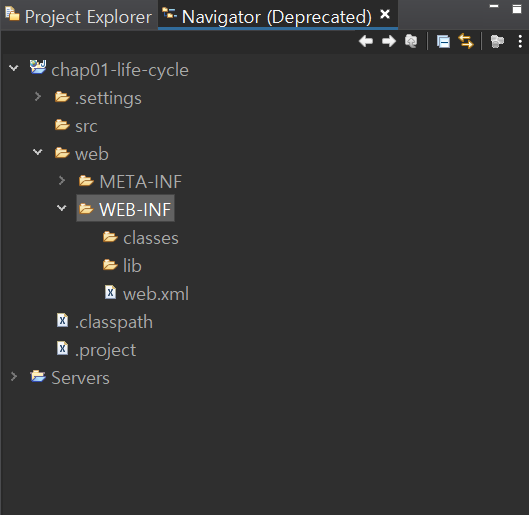Click the classes folder icon
Screen dimensions: 529x515
click(x=110, y=237)
